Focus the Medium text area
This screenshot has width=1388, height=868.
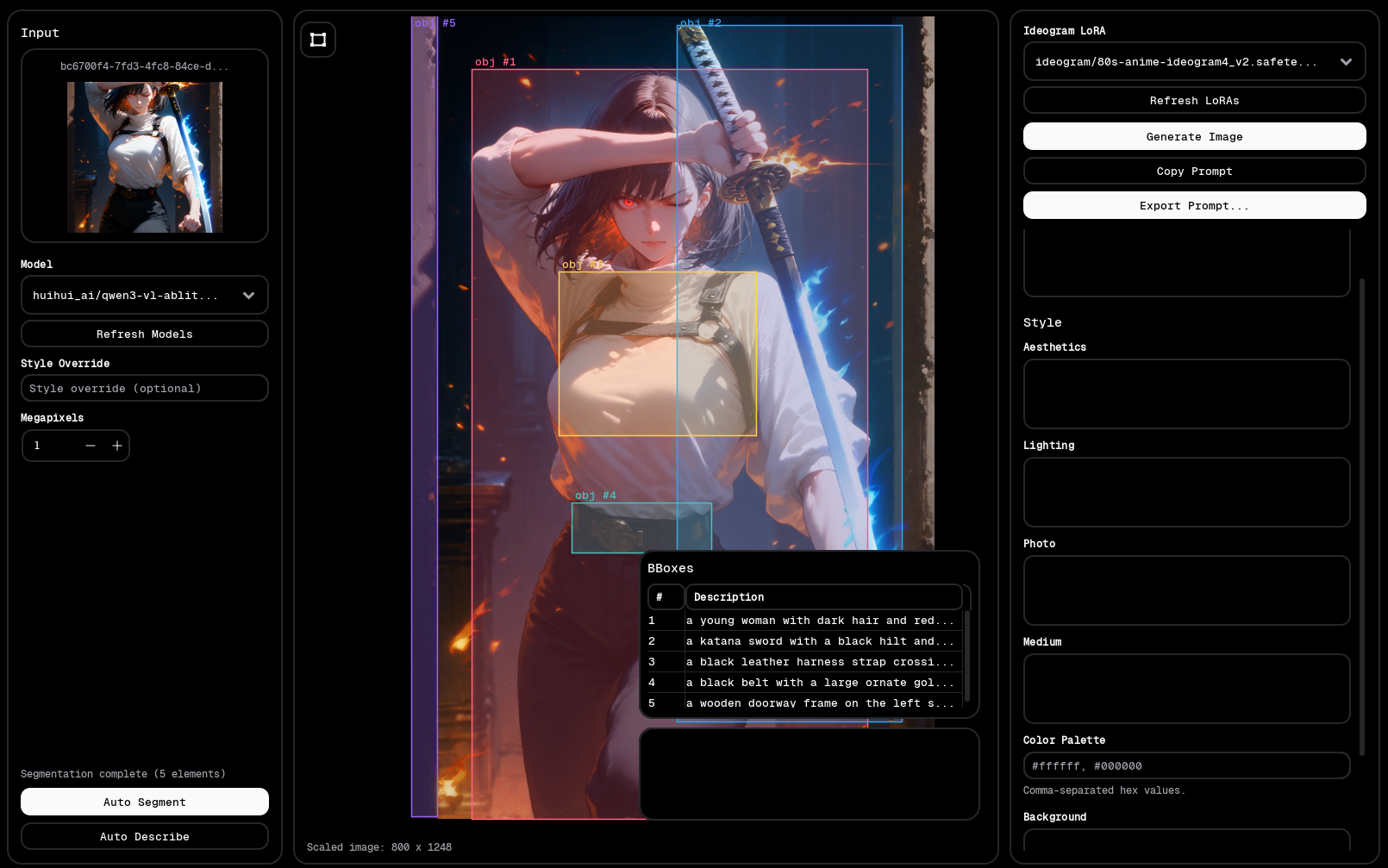coord(1186,689)
